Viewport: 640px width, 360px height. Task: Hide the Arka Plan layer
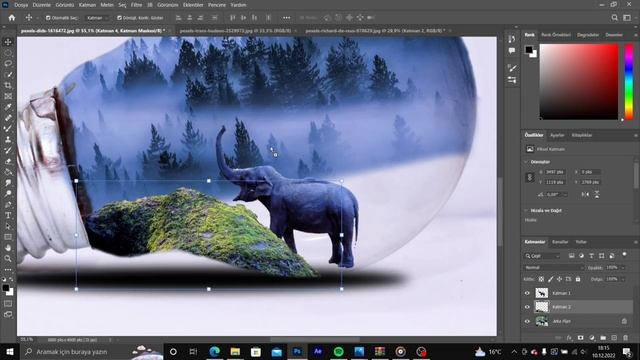tap(527, 321)
